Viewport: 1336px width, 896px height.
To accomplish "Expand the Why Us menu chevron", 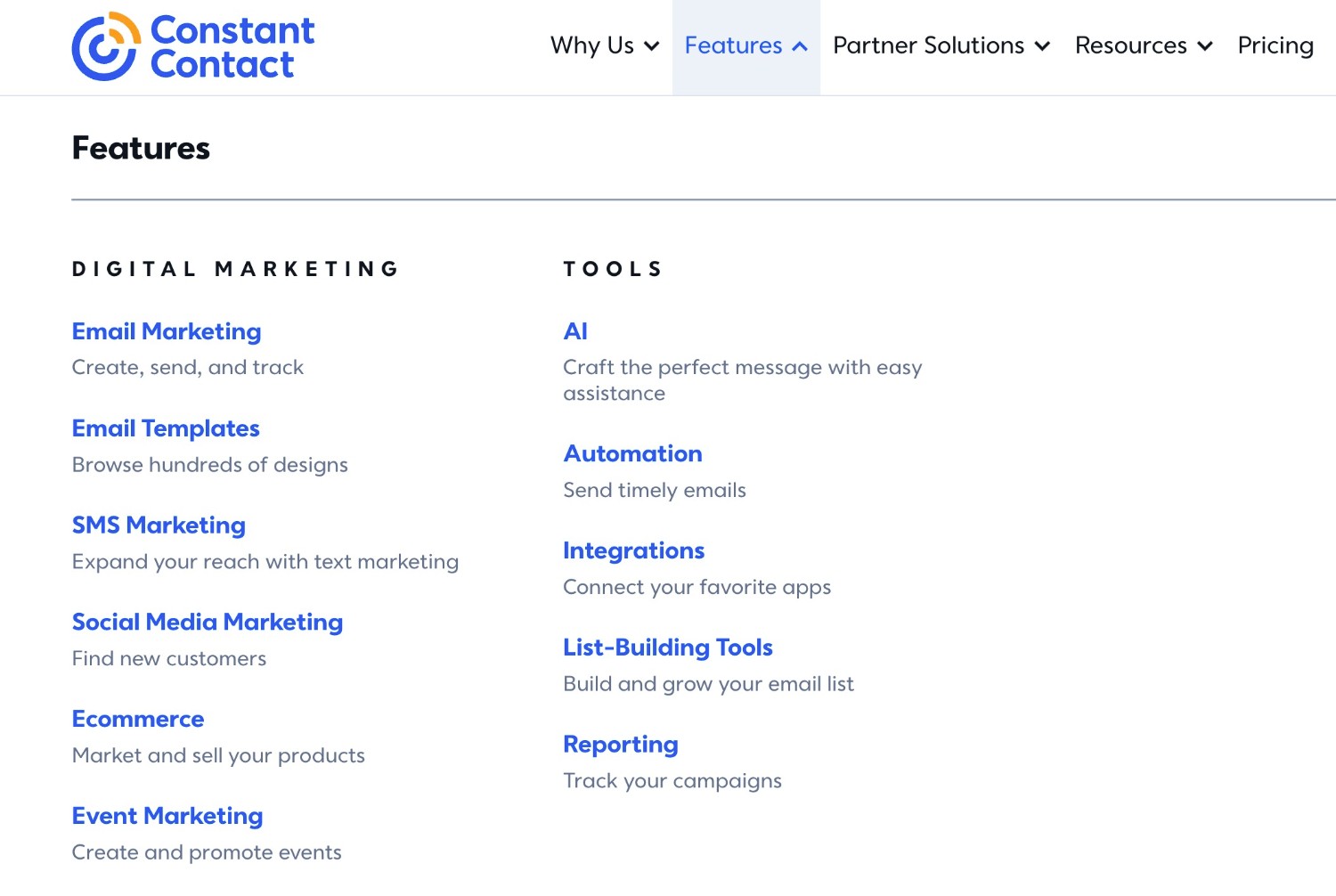I will tap(652, 46).
